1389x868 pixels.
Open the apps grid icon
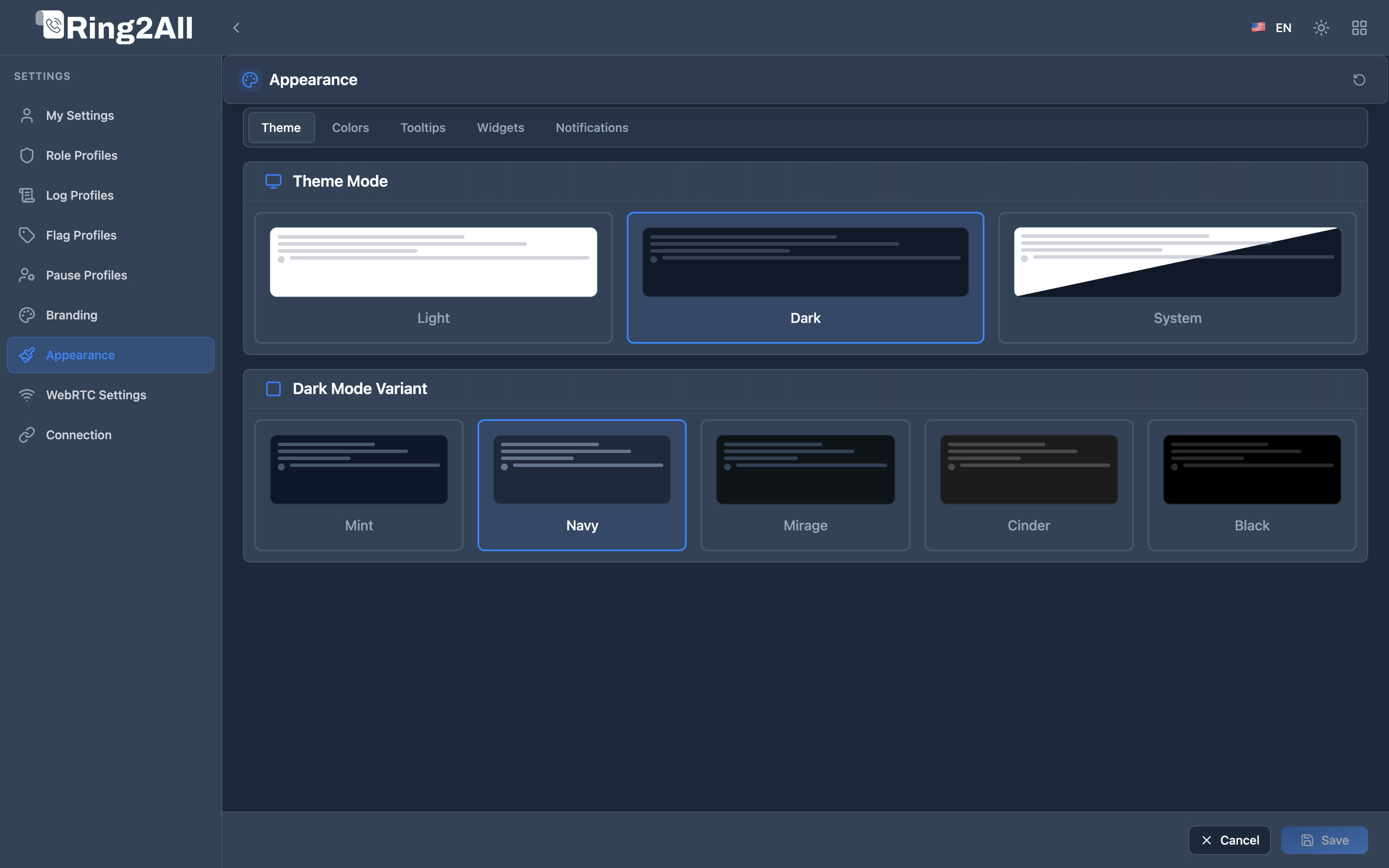(x=1359, y=27)
